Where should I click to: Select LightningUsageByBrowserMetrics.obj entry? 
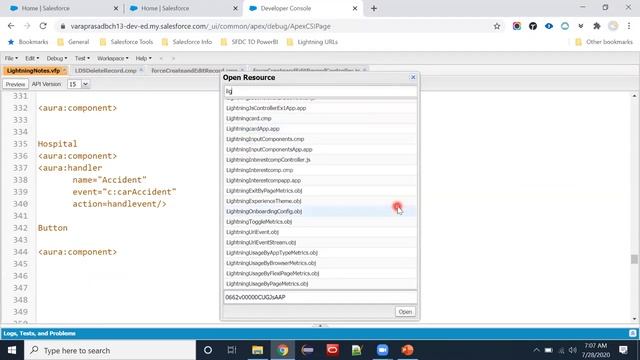click(x=320, y=263)
